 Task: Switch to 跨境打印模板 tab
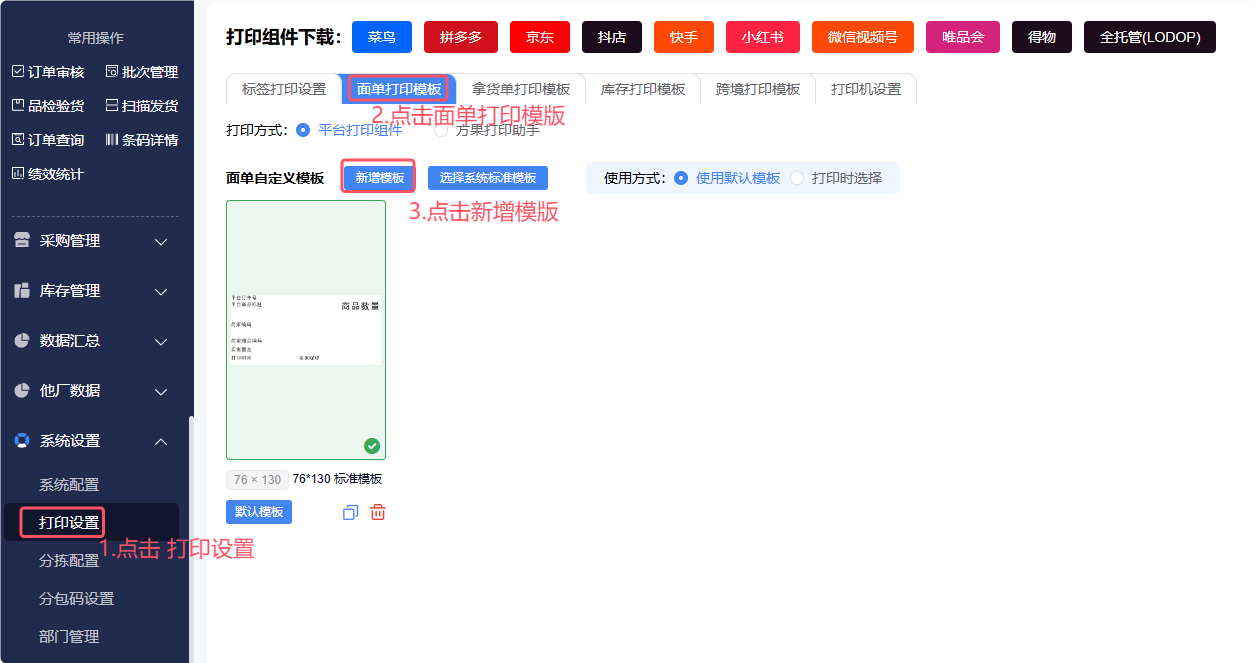758,89
